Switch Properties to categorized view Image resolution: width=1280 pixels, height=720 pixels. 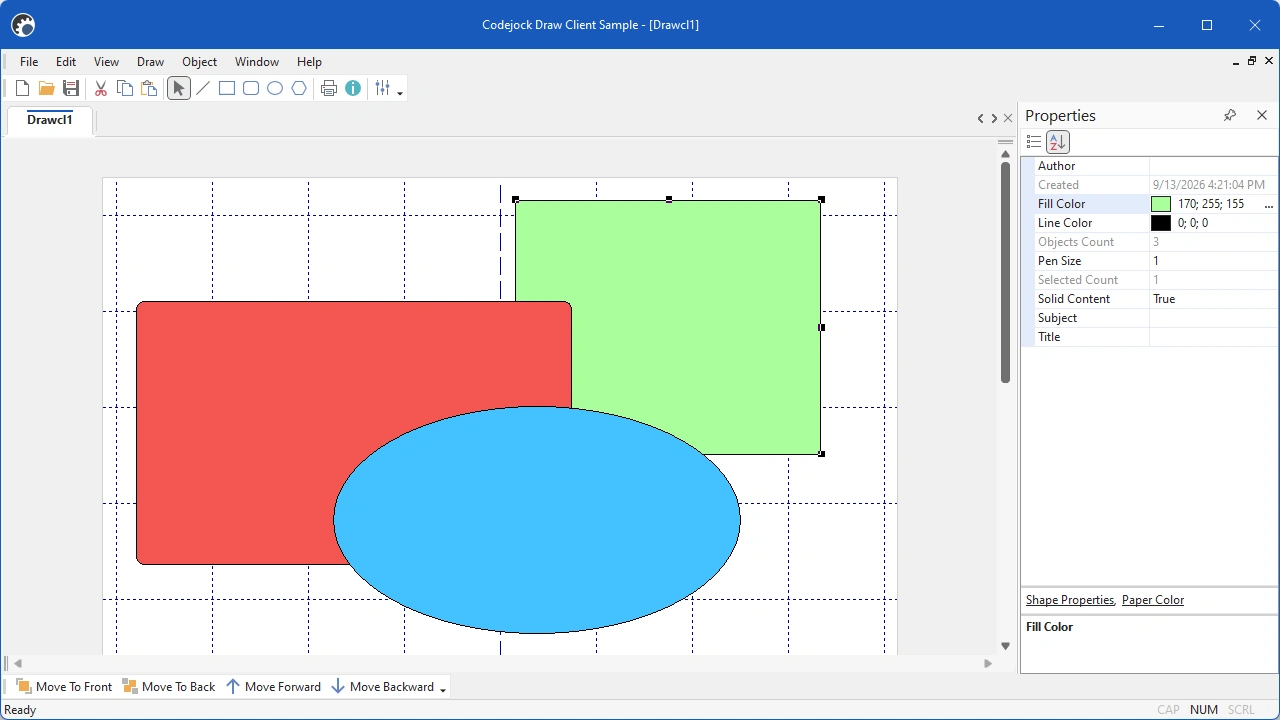coord(1034,142)
